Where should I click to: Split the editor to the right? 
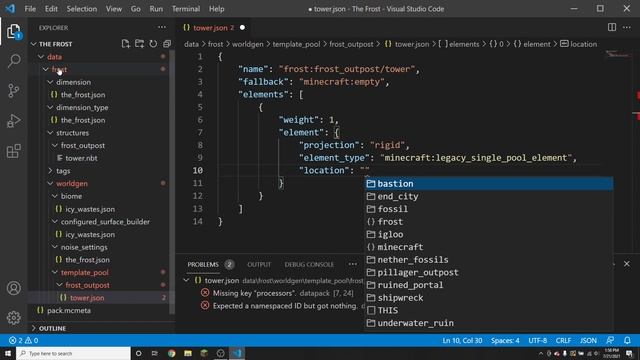[x=612, y=27]
